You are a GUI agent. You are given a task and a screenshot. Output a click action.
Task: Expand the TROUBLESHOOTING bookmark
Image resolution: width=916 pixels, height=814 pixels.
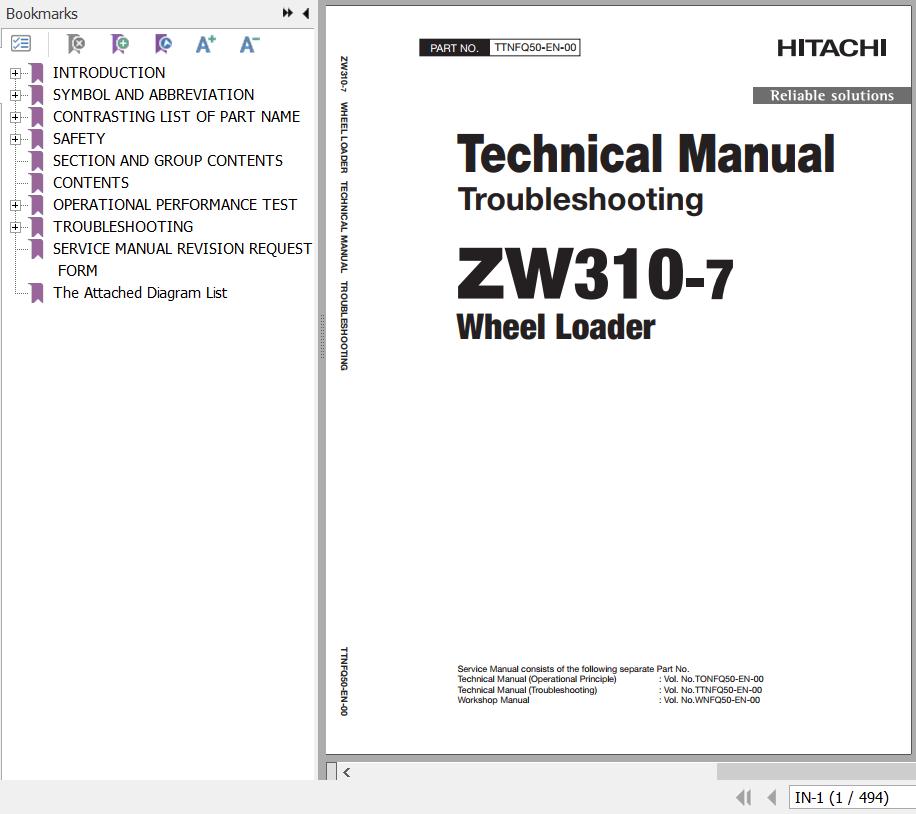pyautogui.click(x=15, y=227)
